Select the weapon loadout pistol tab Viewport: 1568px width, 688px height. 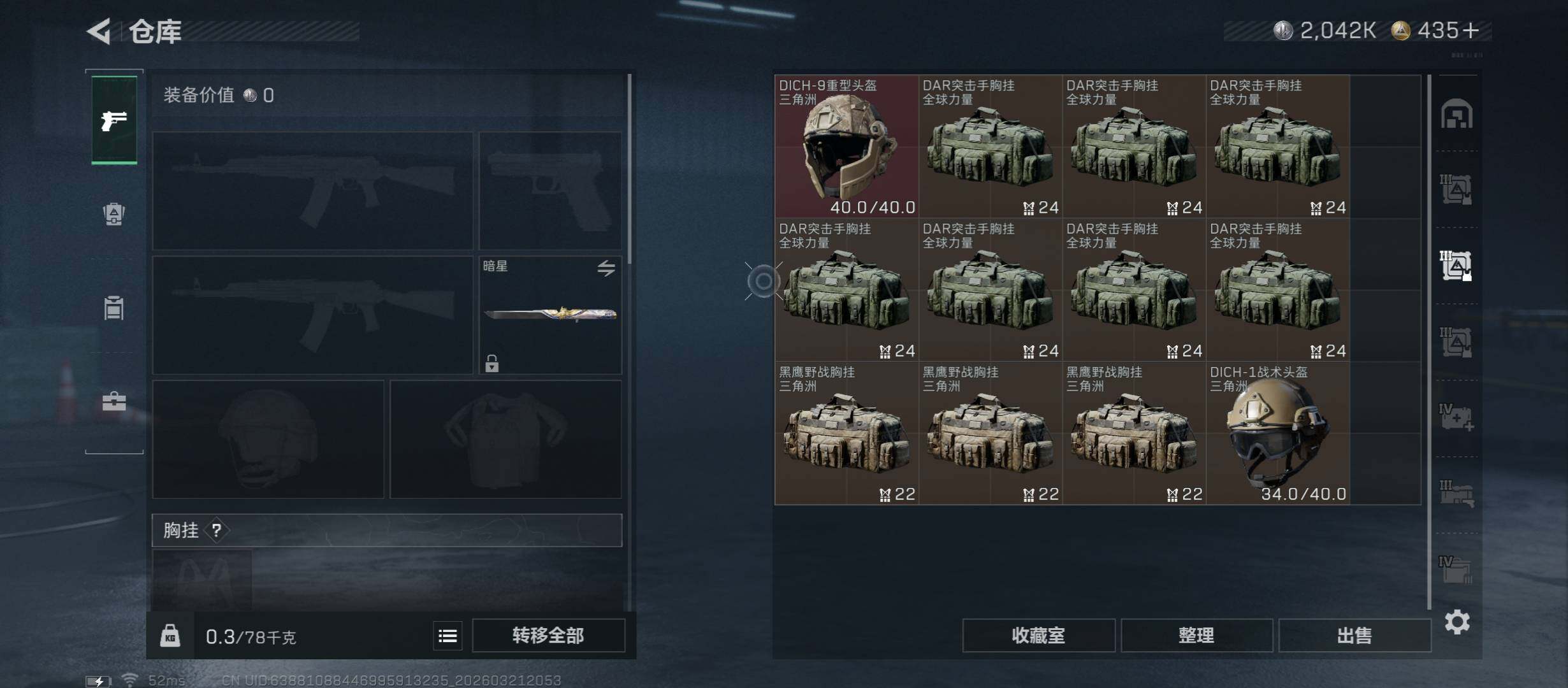(x=114, y=120)
